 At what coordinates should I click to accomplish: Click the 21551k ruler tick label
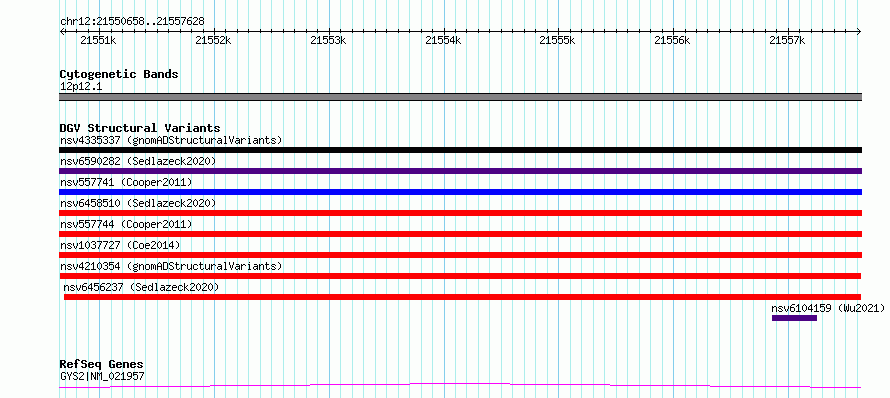pyautogui.click(x=98, y=40)
